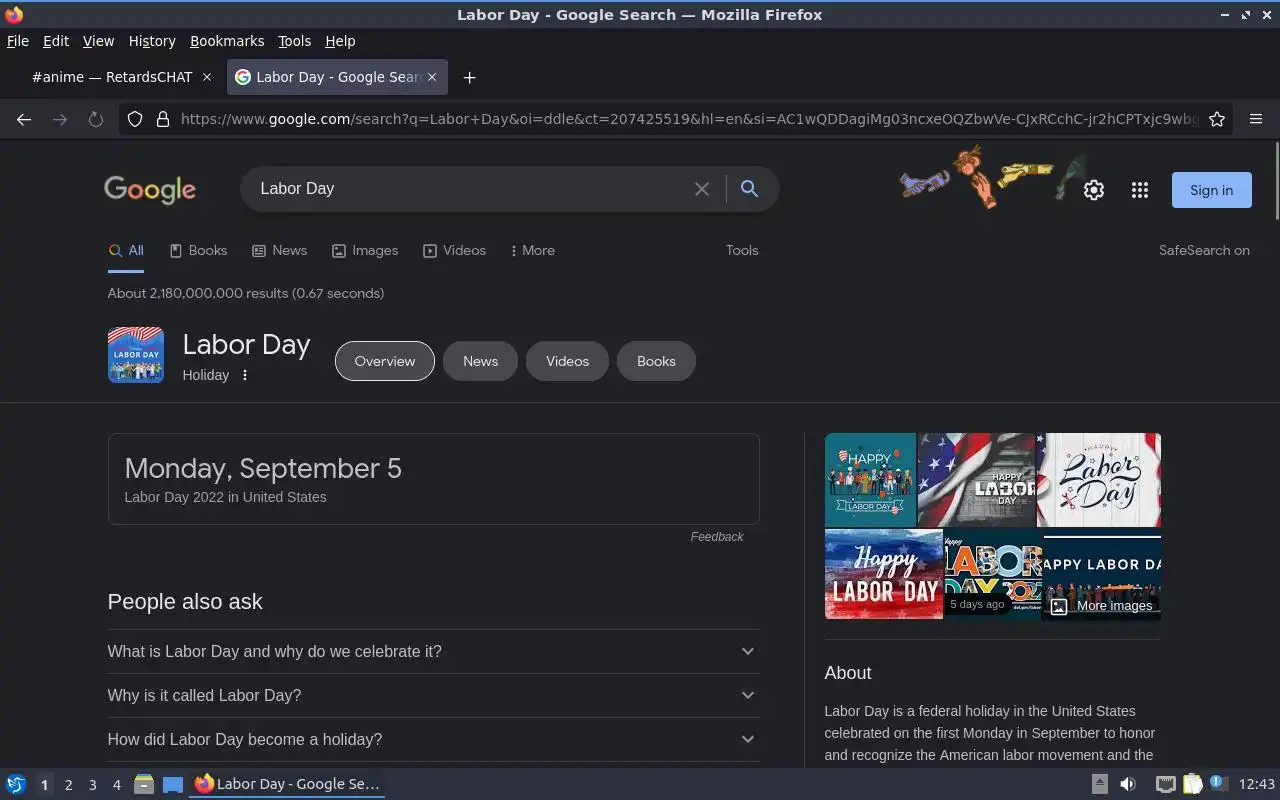Viewport: 1280px width, 800px height.
Task: Open the File menu
Action: point(18,41)
